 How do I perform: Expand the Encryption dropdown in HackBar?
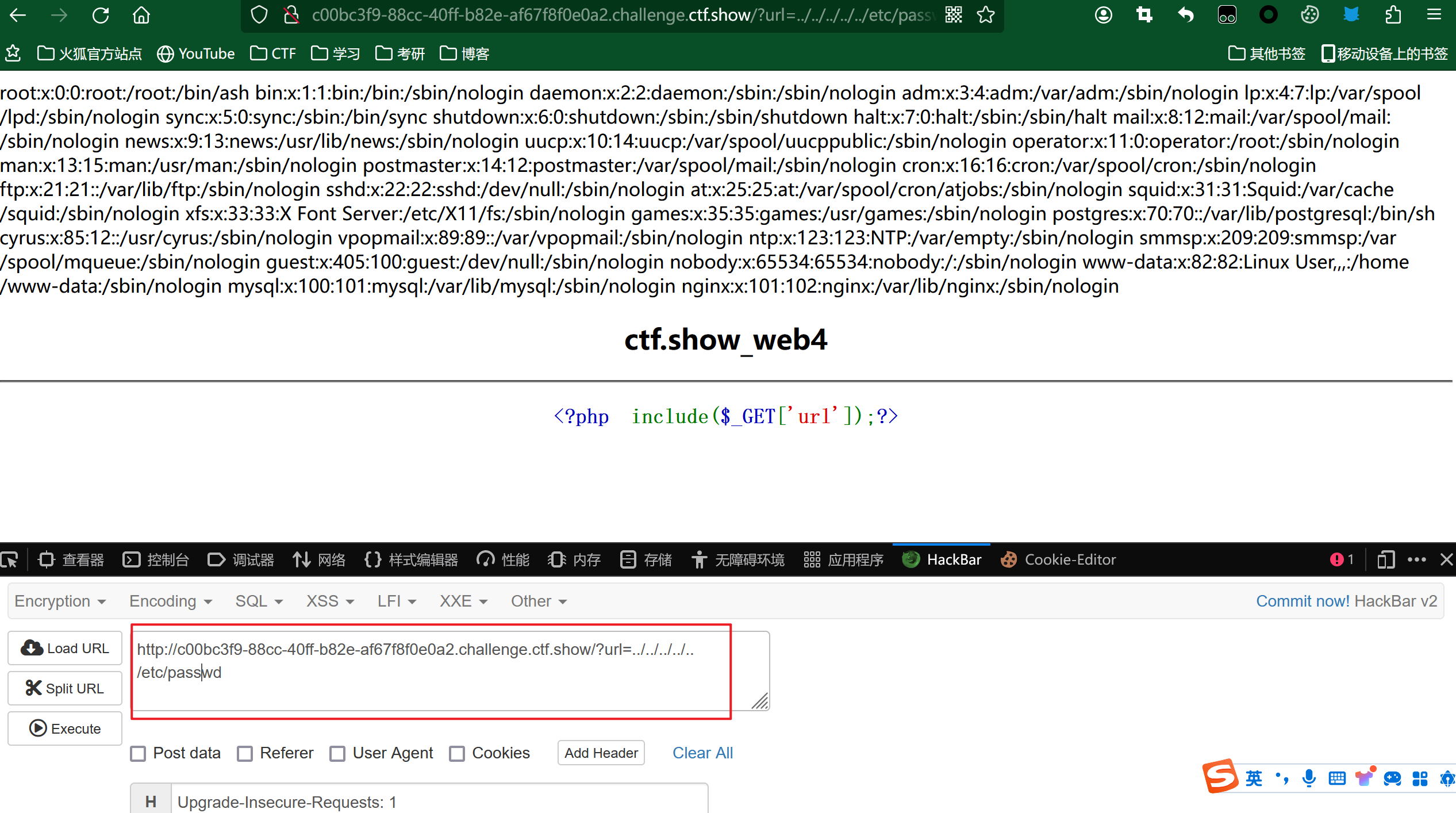(60, 601)
